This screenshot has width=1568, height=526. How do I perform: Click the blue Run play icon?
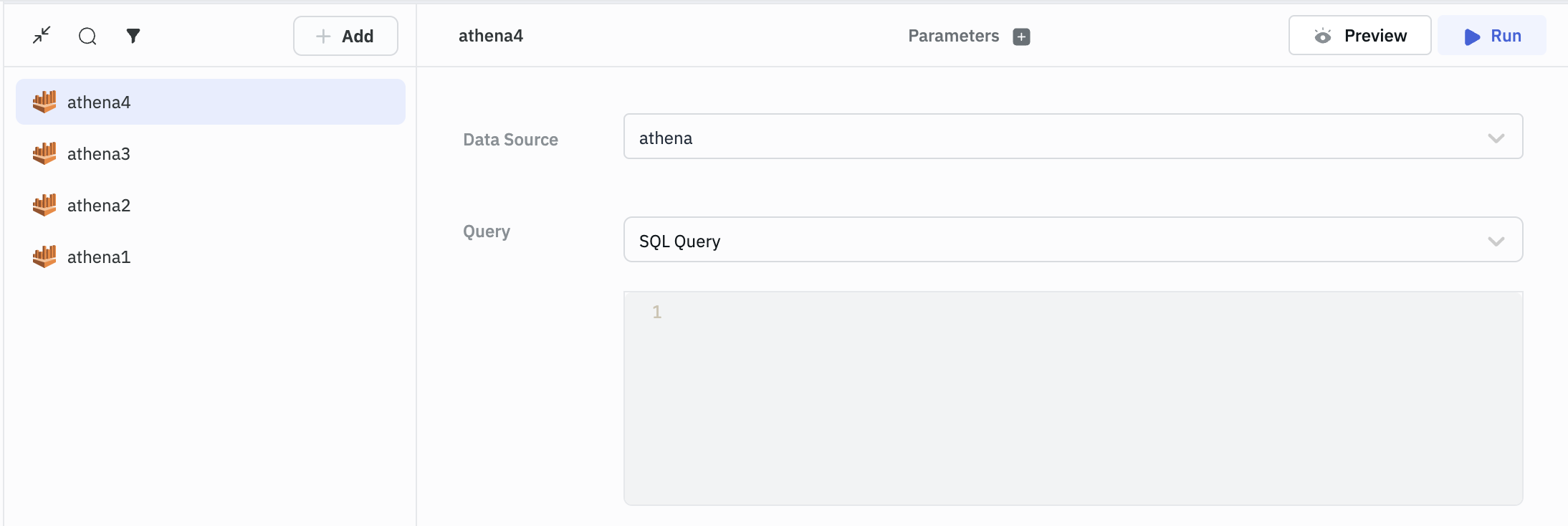click(x=1472, y=37)
